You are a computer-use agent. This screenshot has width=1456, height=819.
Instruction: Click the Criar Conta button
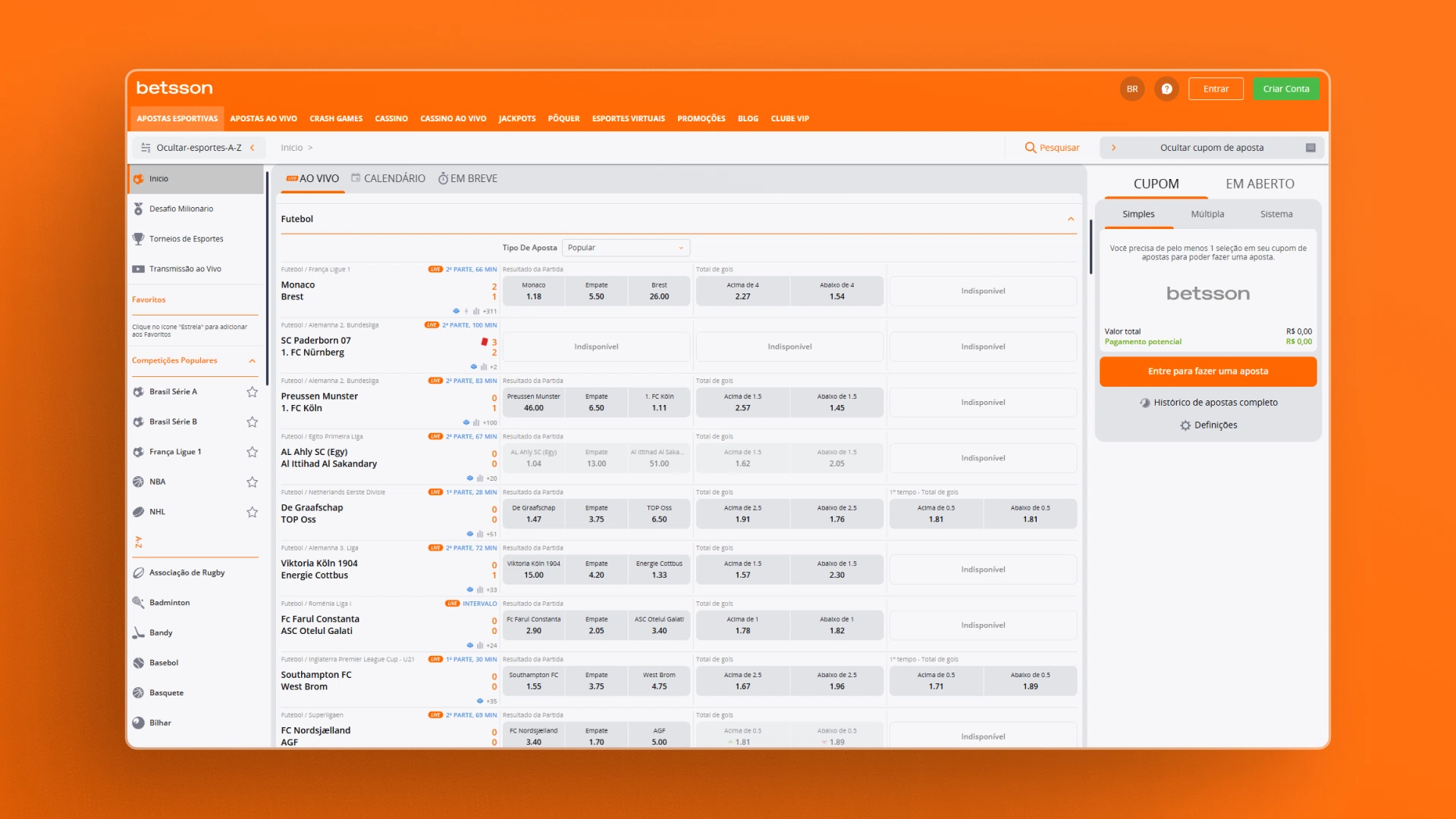point(1286,89)
